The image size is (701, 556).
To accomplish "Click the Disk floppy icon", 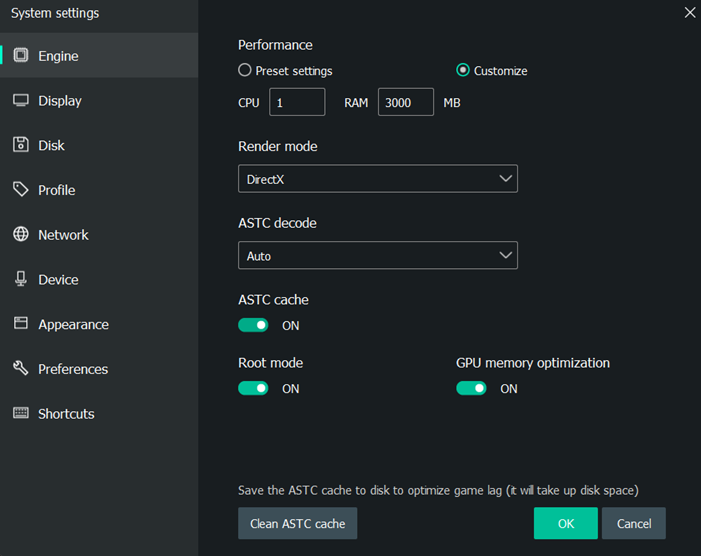I will [21, 145].
